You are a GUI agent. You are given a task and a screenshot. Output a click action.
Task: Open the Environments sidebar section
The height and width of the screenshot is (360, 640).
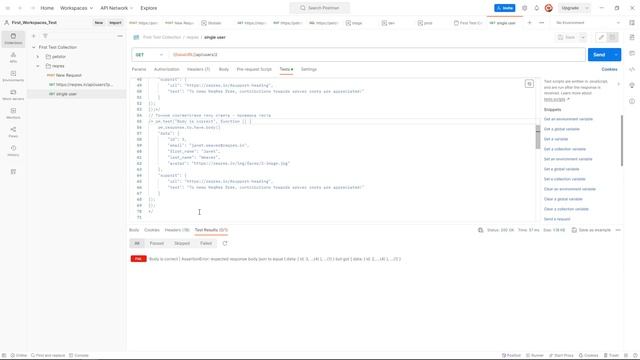tap(13, 76)
